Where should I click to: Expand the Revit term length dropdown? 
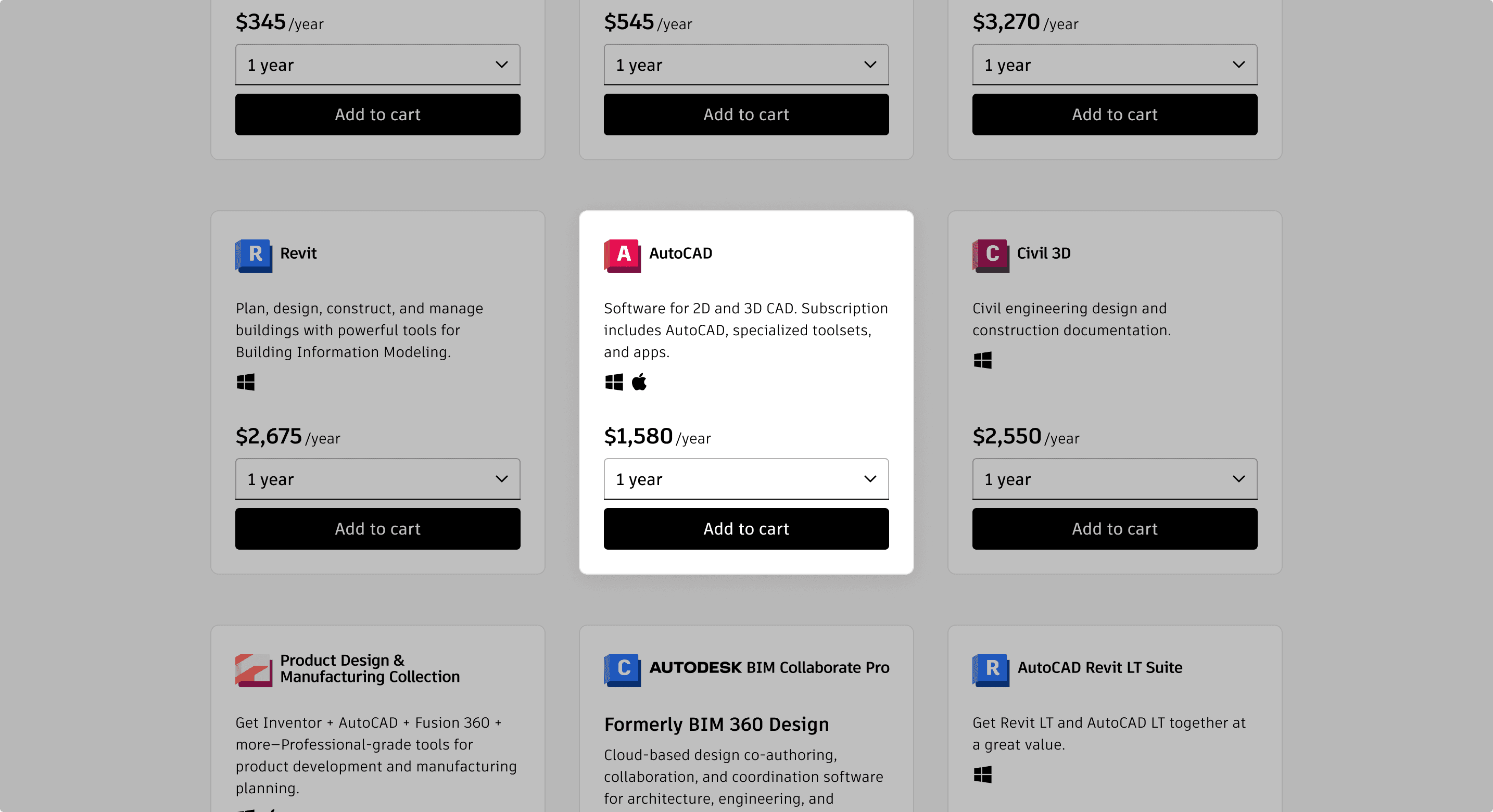point(377,479)
